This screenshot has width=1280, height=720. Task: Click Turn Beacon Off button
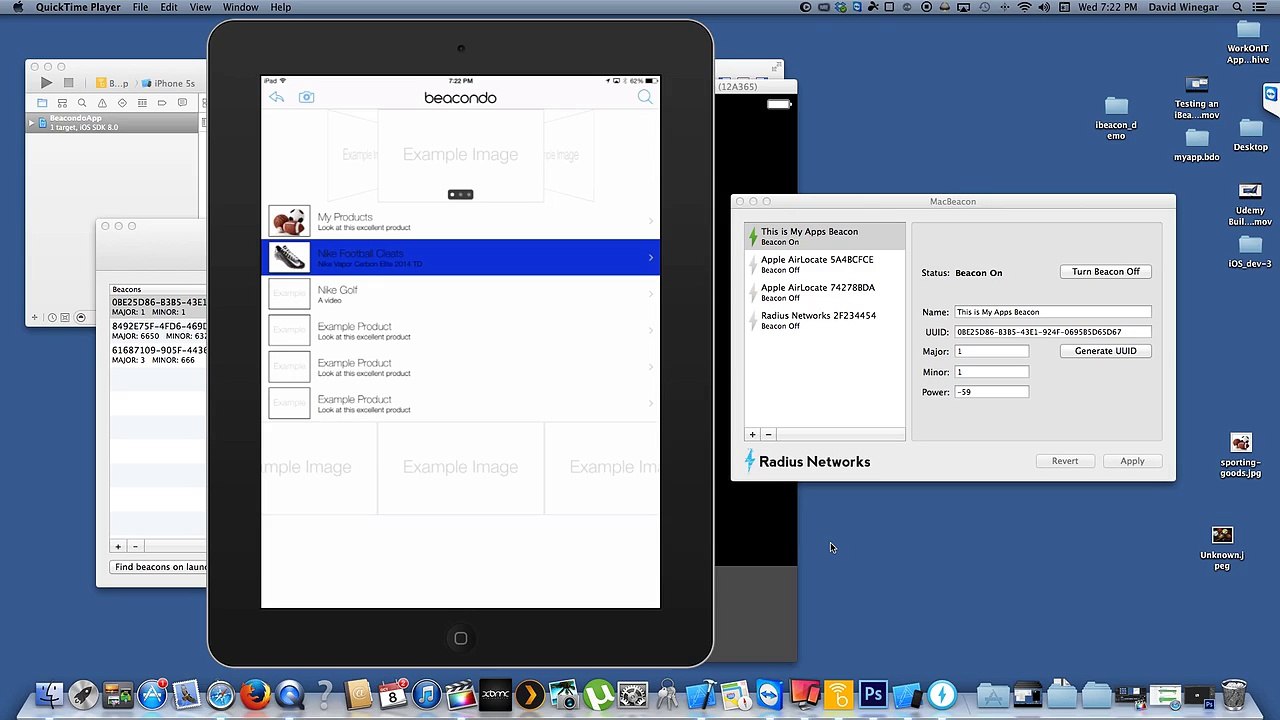tap(1105, 272)
